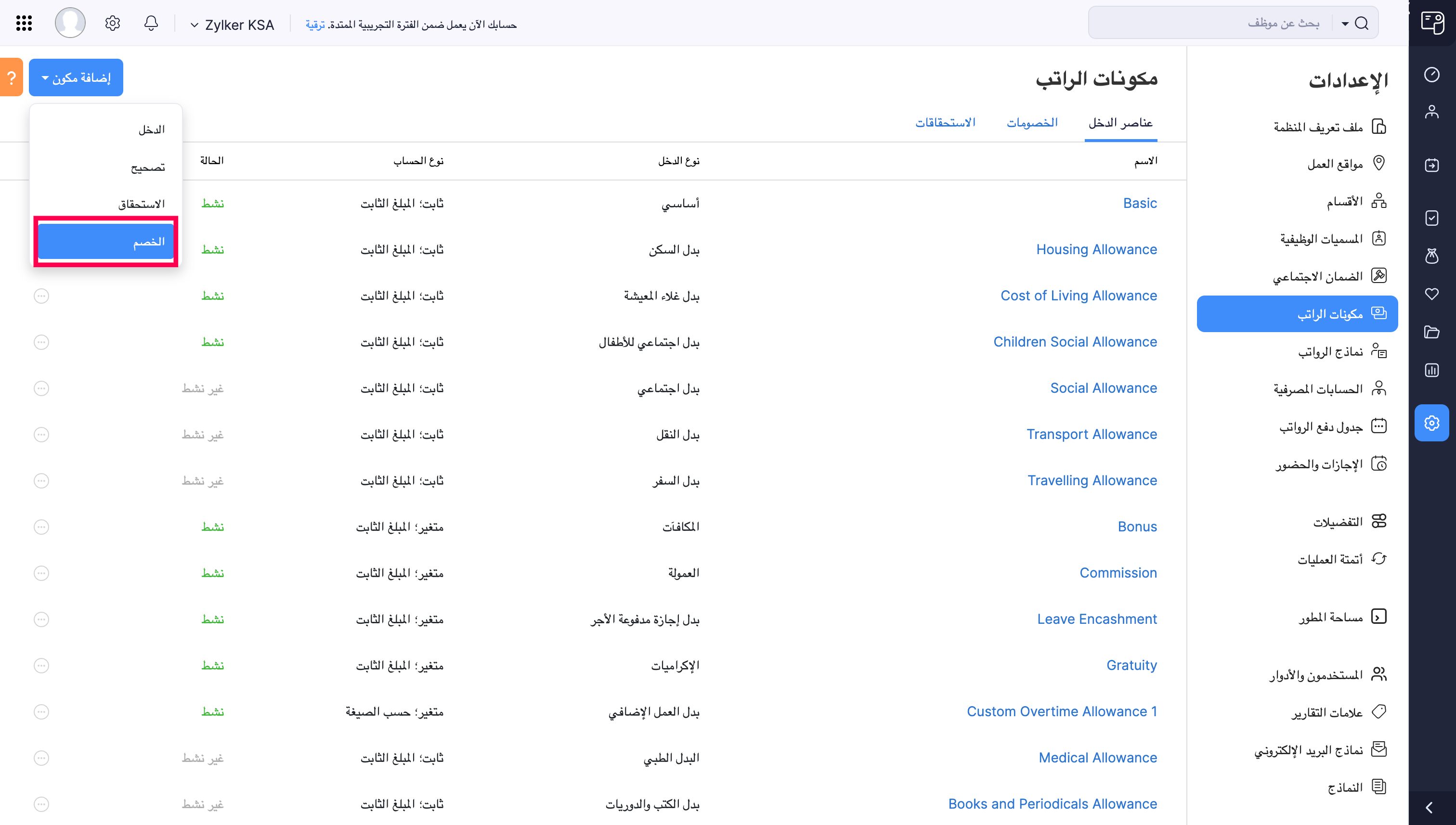1456x825 pixels.
Task: Select the pay runs calendar icon
Action: pyautogui.click(x=1432, y=166)
